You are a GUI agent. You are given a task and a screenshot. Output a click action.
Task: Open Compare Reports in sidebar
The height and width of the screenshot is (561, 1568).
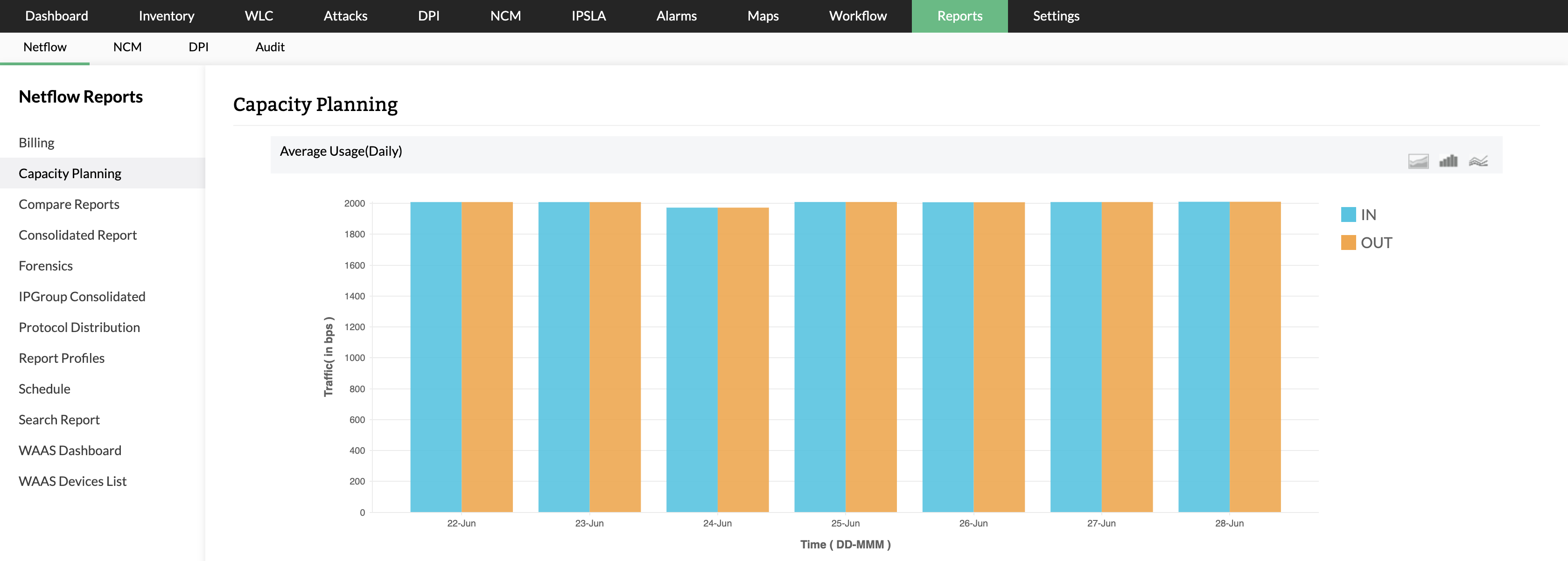click(x=69, y=204)
